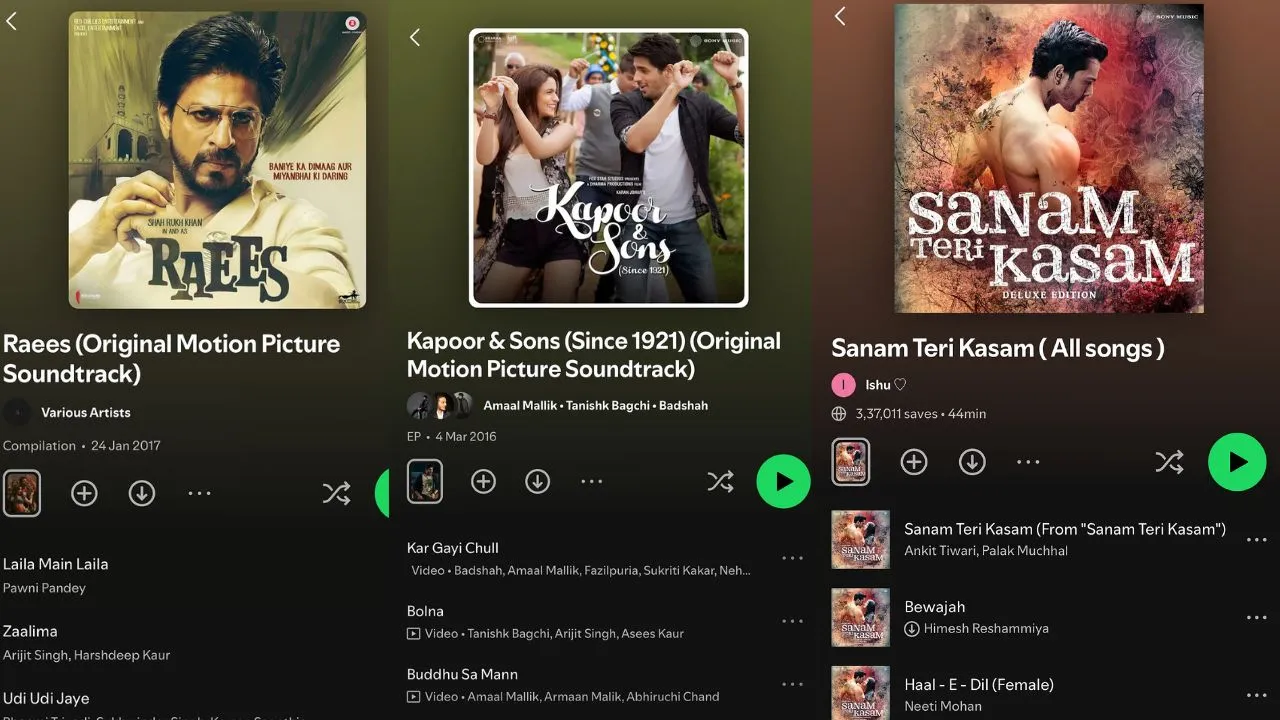Tap the Haal - E - Dil (Female) artwork
Screen dimensions: 1280x720
860,693
